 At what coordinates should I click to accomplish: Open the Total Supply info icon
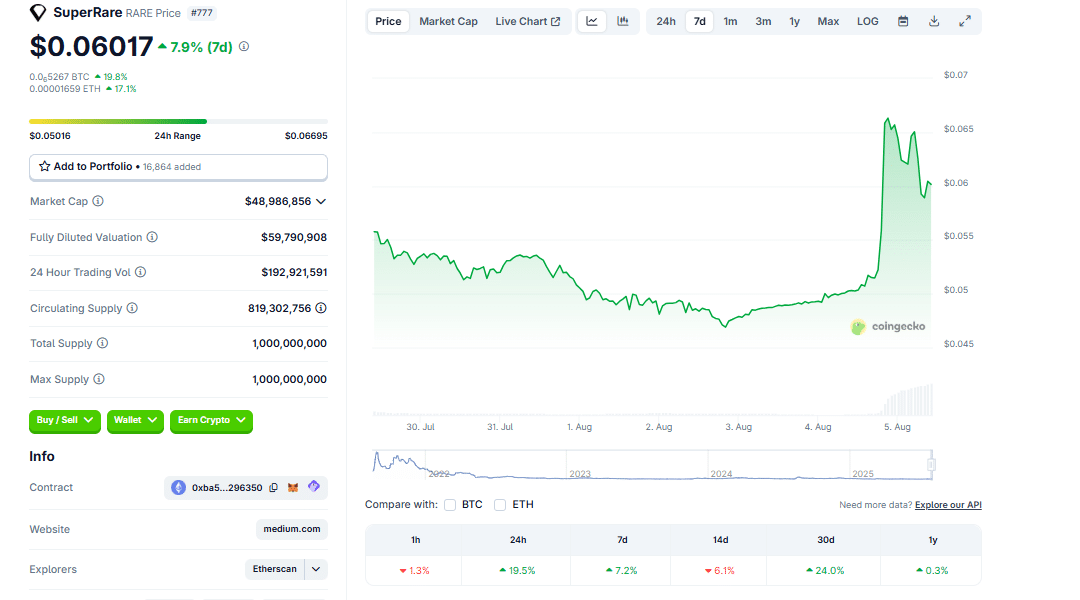[x=103, y=343]
